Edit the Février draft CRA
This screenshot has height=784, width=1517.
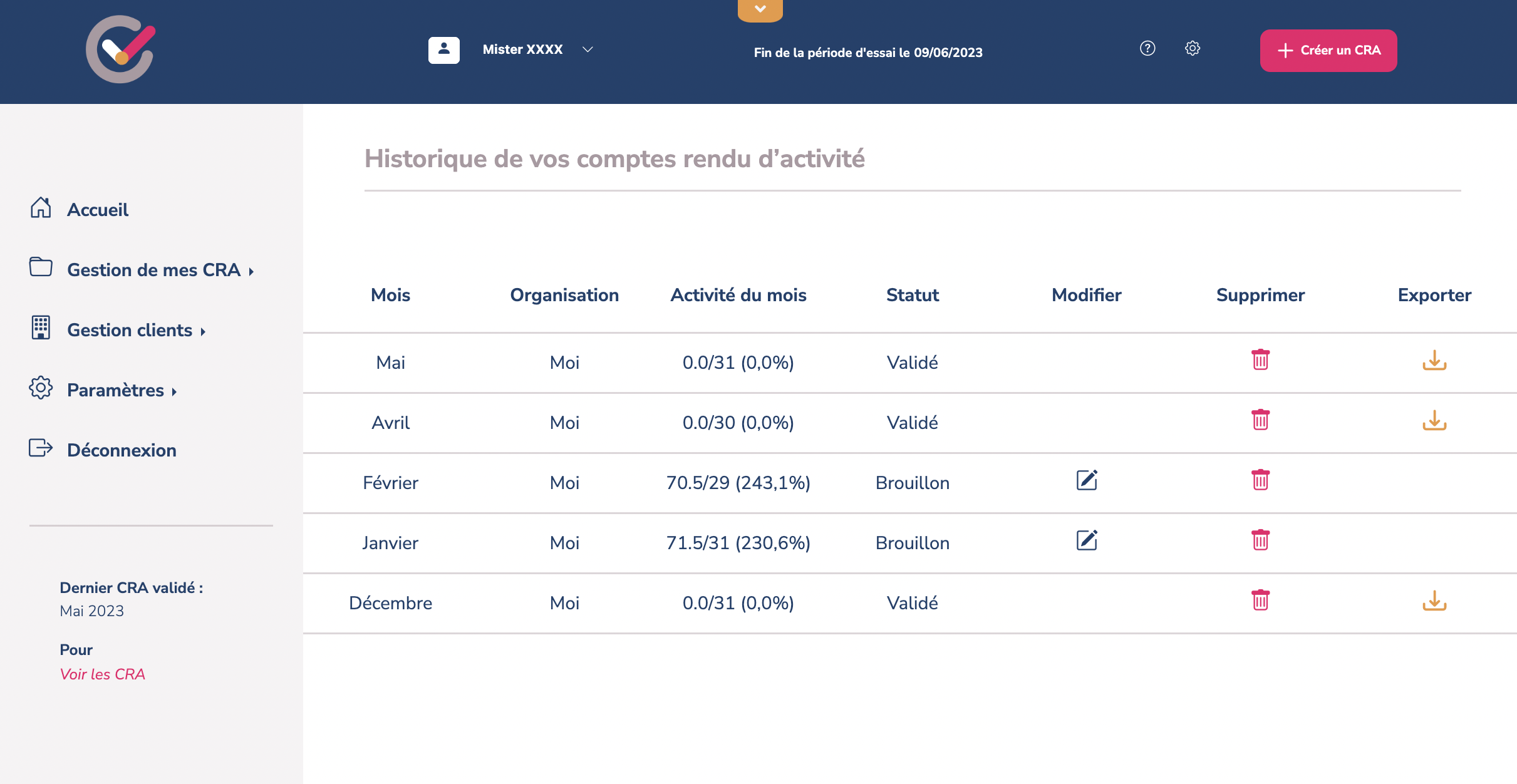coord(1087,480)
